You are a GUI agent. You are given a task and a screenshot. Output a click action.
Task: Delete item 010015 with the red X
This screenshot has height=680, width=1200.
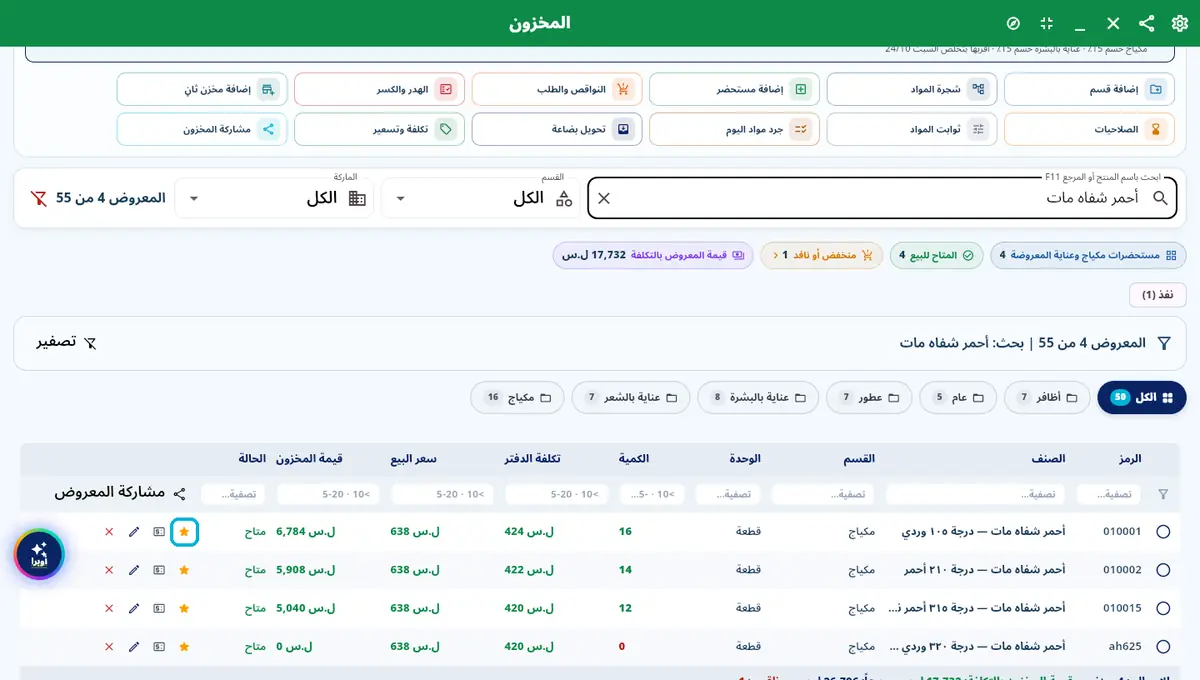(109, 608)
